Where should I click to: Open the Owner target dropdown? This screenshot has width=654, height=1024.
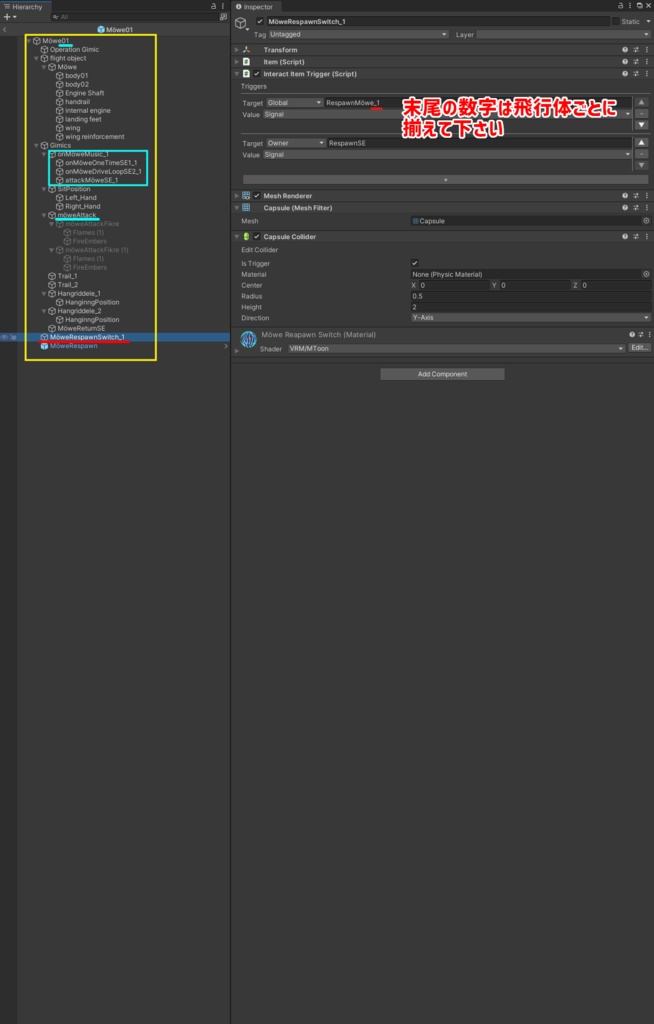click(295, 143)
